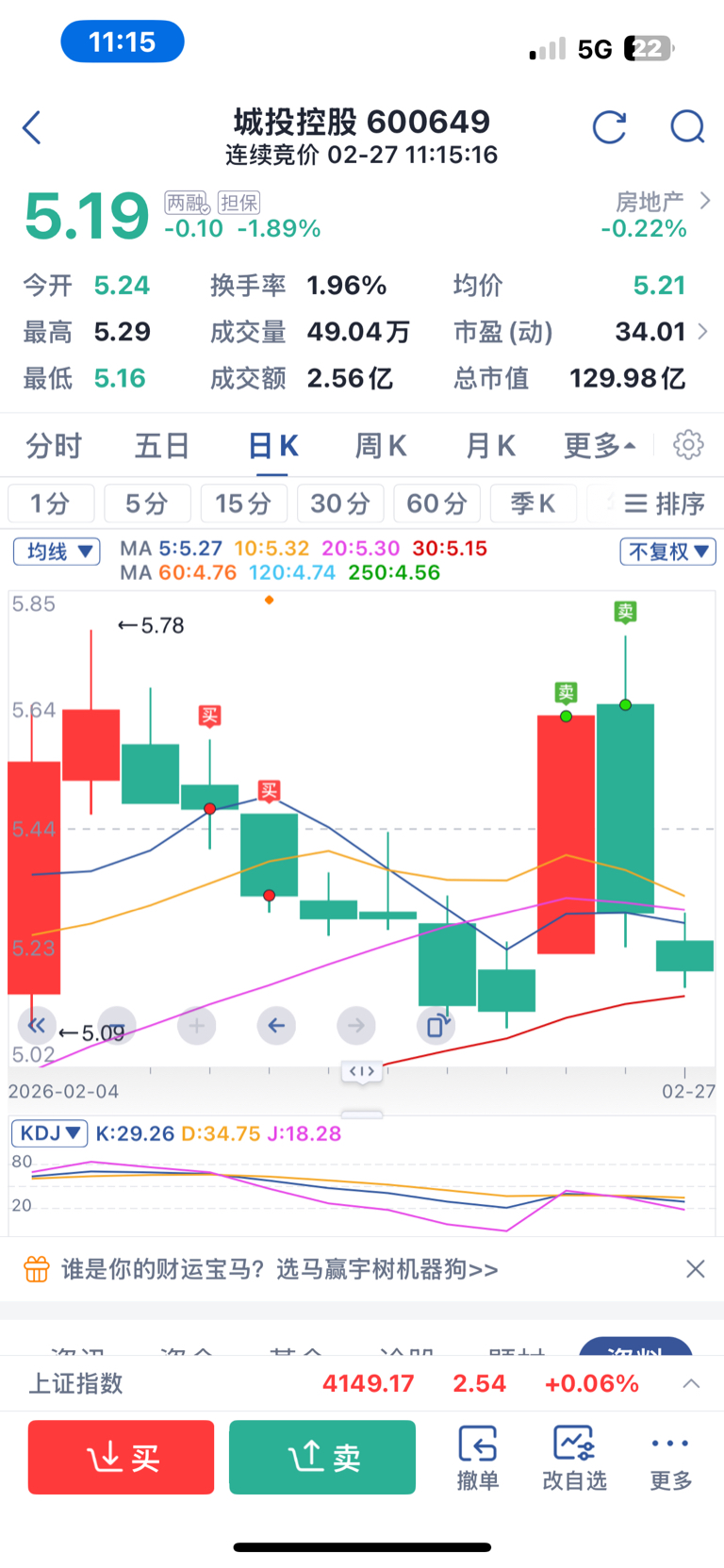Viewport: 724px width, 1568px height.
Task: Refresh the stock quote data
Action: (x=609, y=127)
